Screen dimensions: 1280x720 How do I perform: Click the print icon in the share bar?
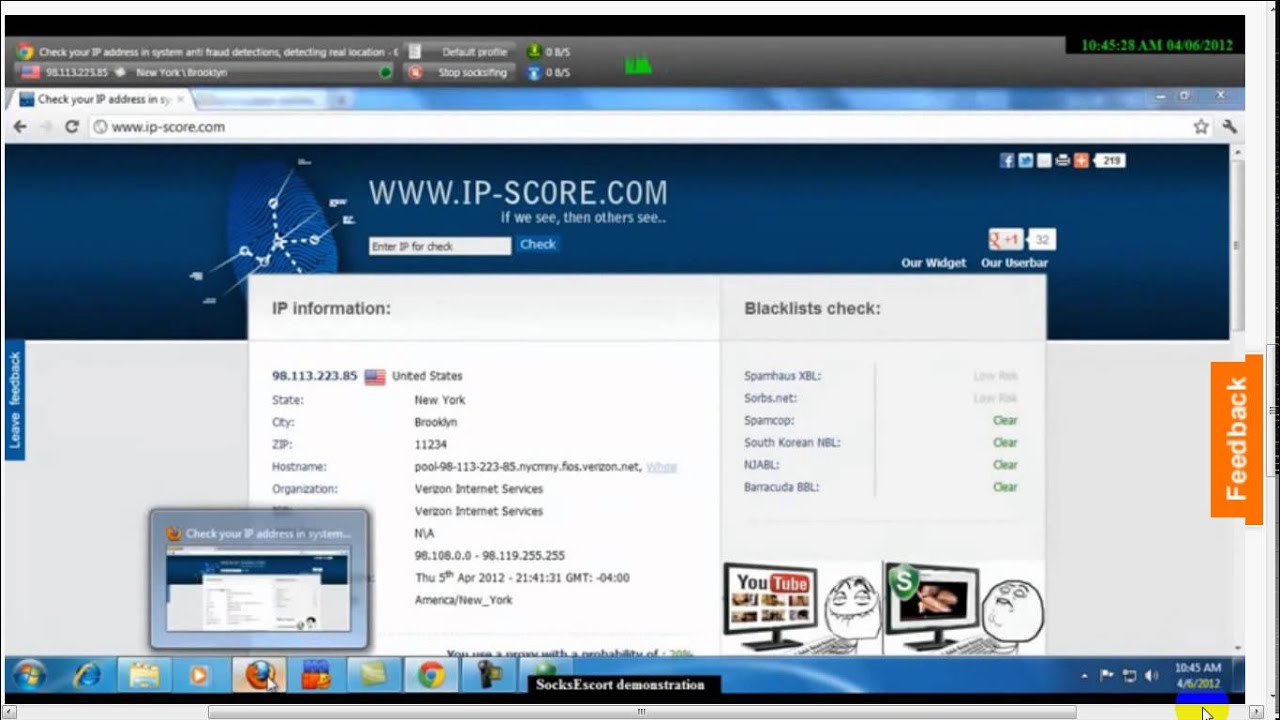tap(1062, 160)
